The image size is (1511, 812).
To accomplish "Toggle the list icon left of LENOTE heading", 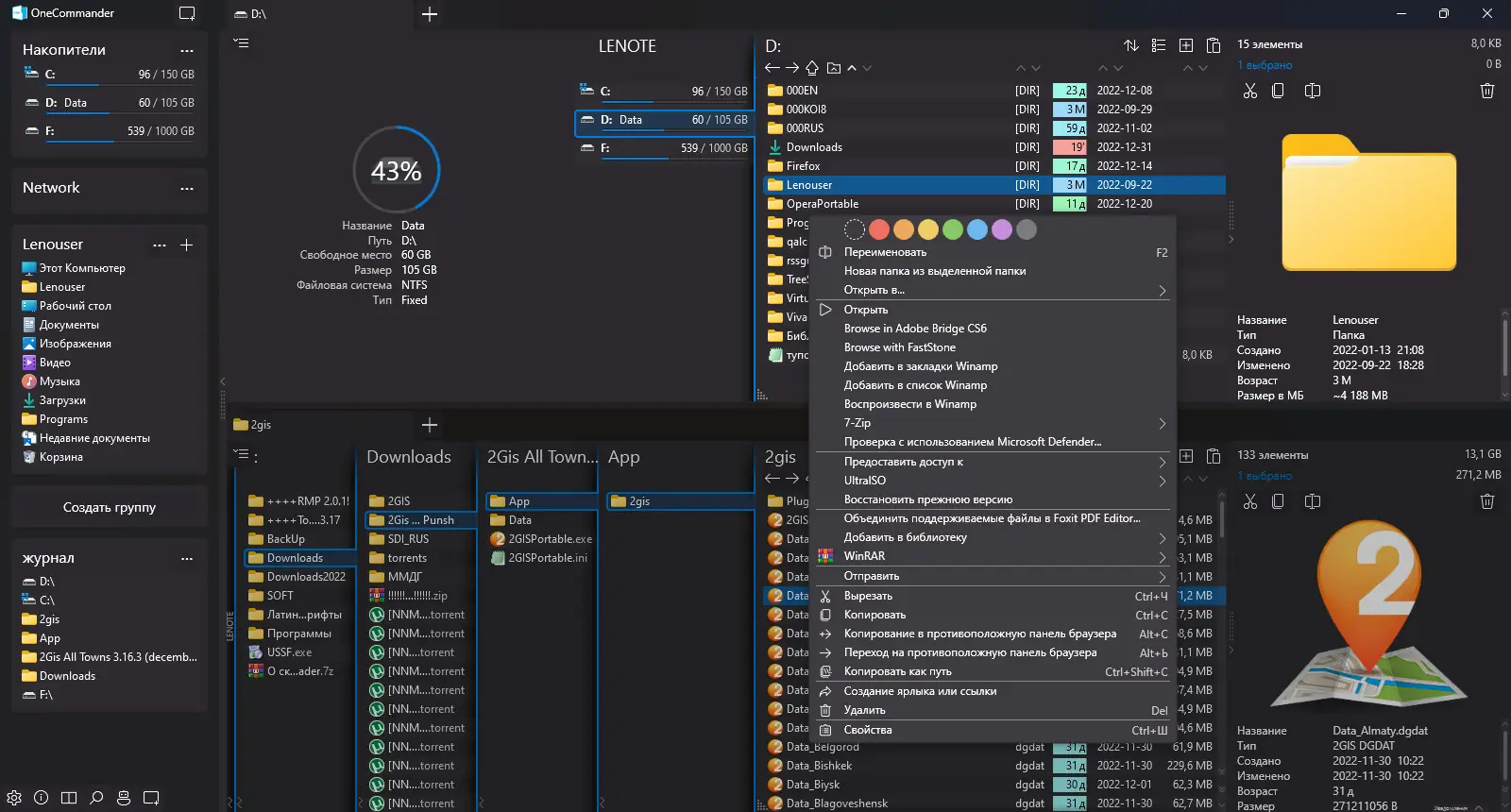I will click(x=242, y=42).
